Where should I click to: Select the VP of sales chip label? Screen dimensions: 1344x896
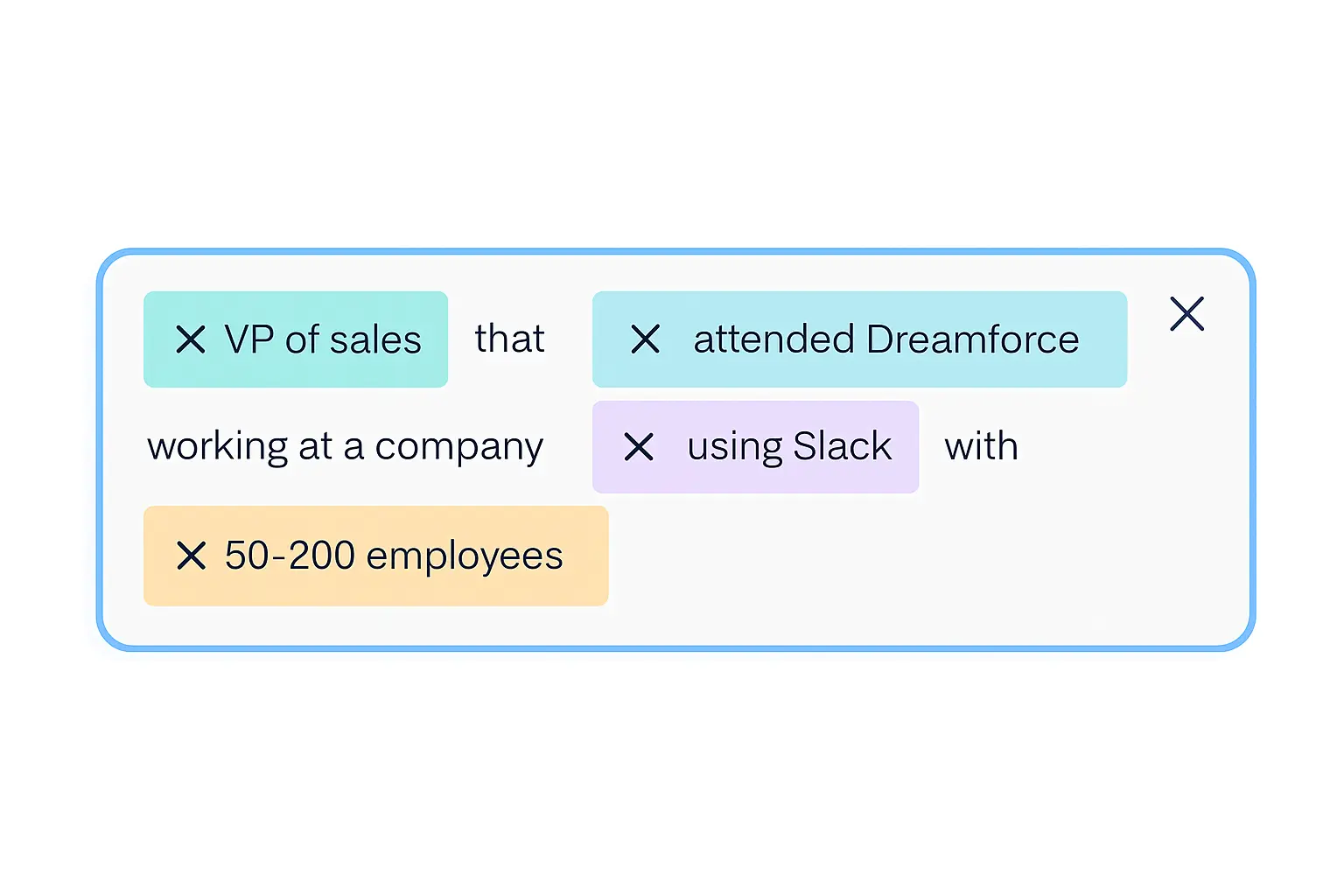[x=323, y=339]
